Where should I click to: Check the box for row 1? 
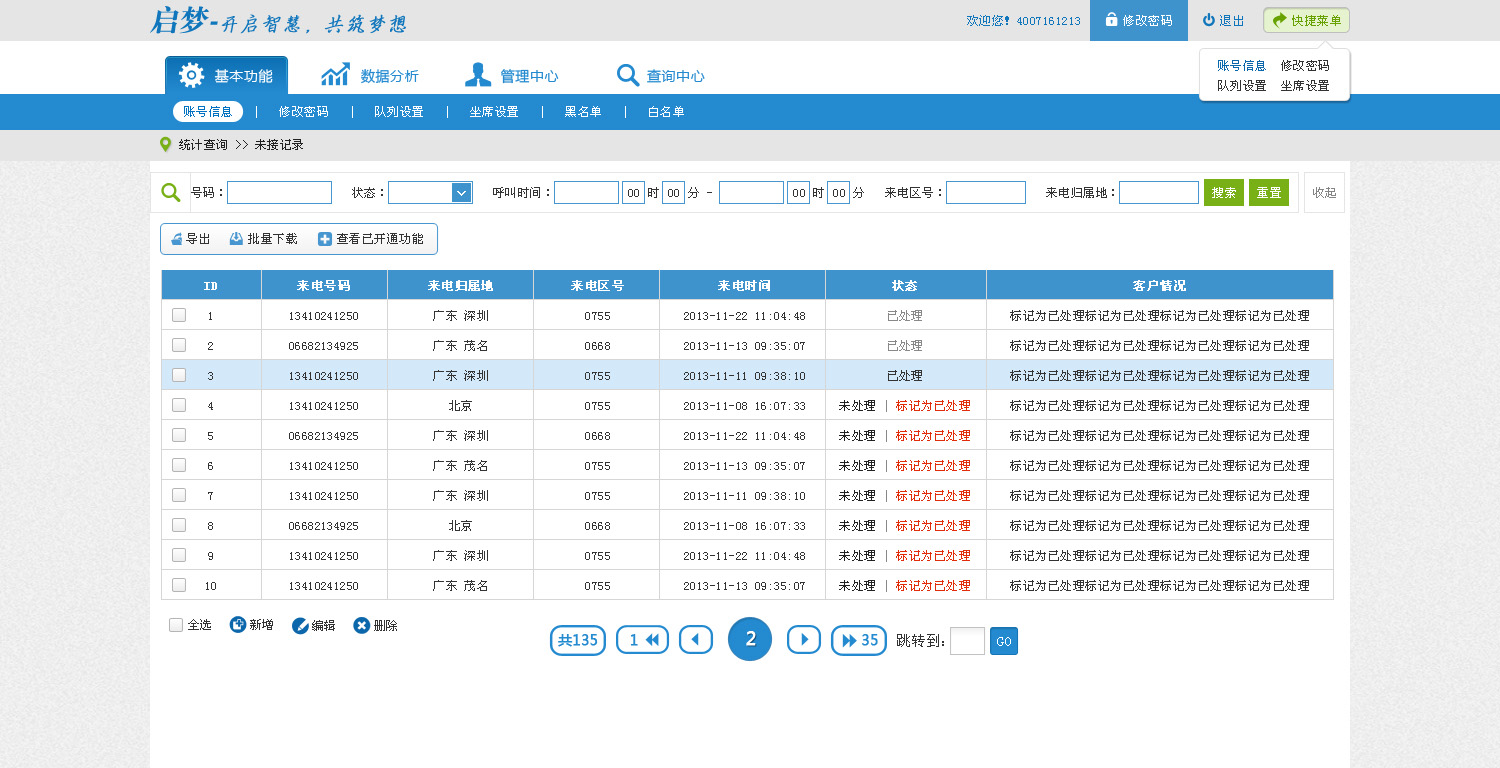(179, 314)
